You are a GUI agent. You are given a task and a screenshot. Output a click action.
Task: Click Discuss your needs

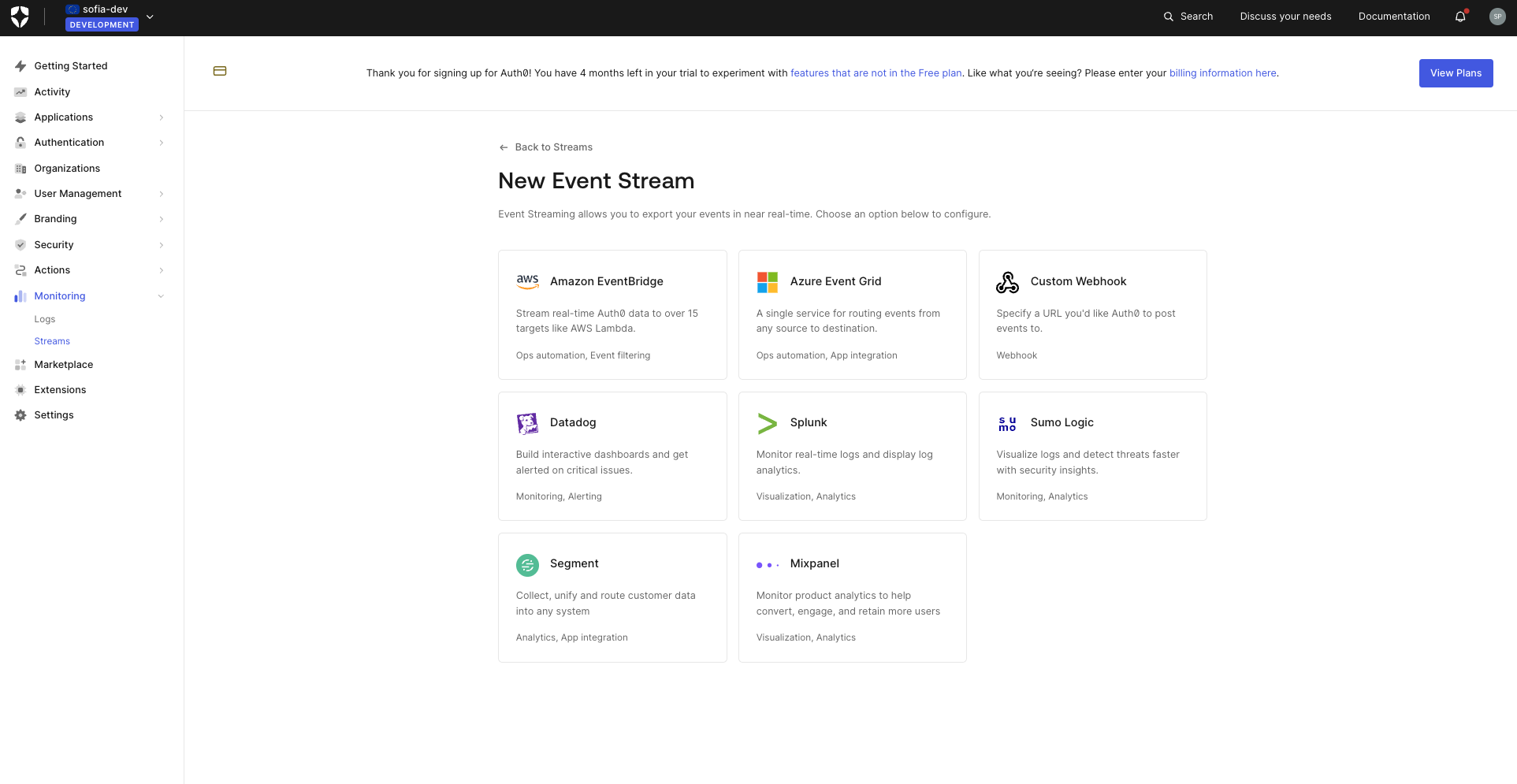point(1285,17)
